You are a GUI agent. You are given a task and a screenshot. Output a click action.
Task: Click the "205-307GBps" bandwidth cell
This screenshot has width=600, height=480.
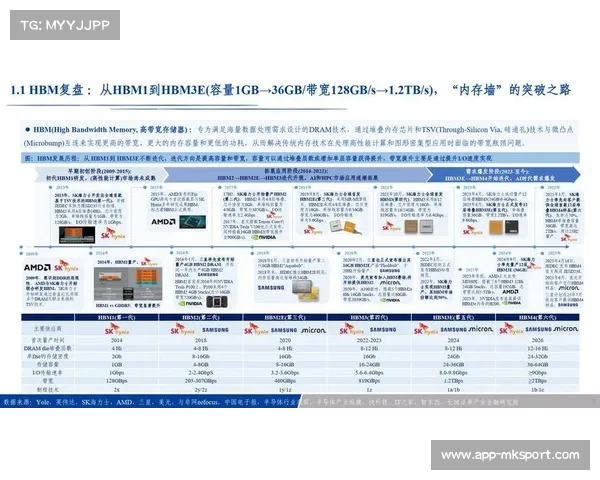pyautogui.click(x=201, y=381)
